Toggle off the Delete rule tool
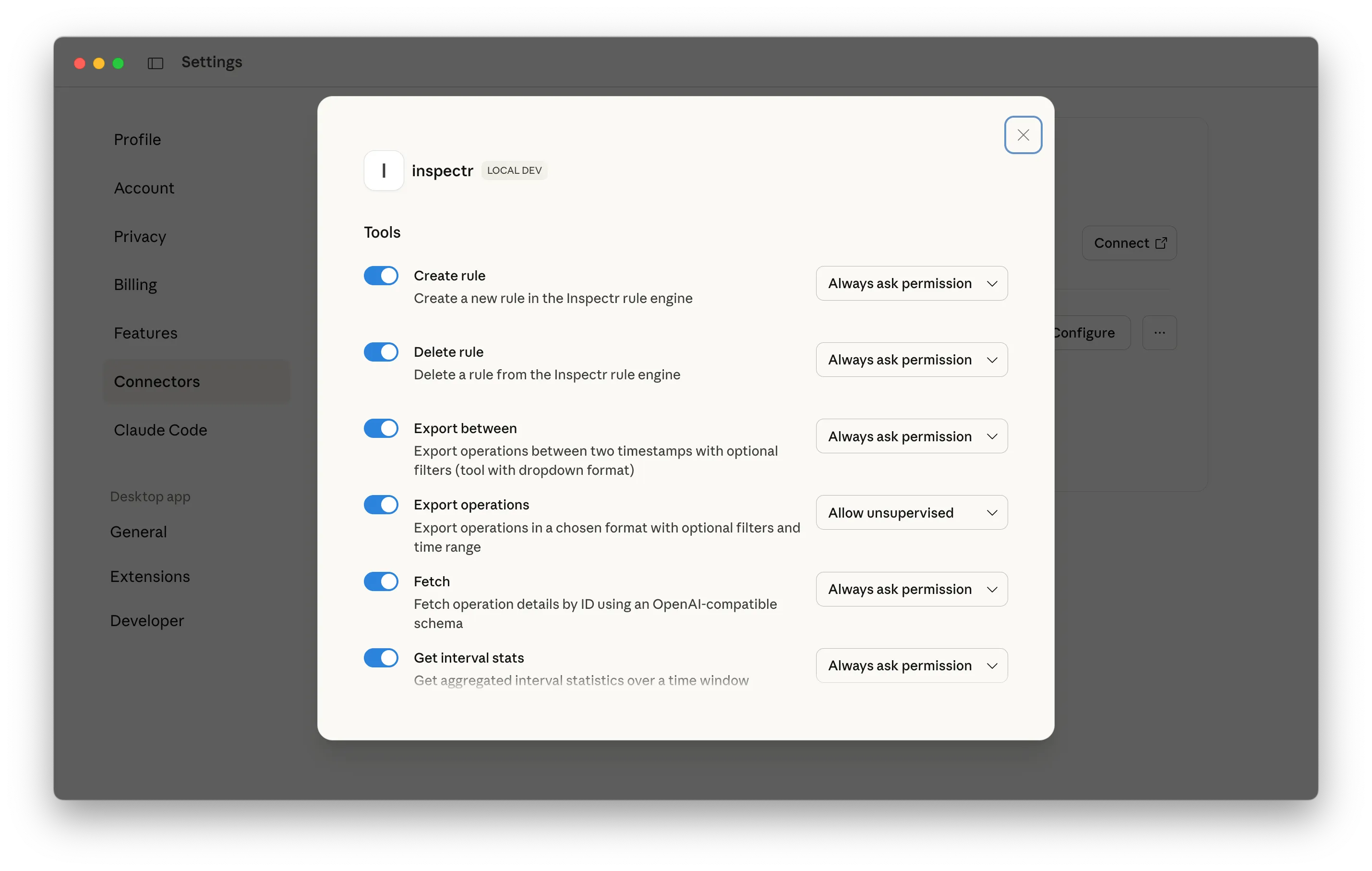 (x=381, y=351)
